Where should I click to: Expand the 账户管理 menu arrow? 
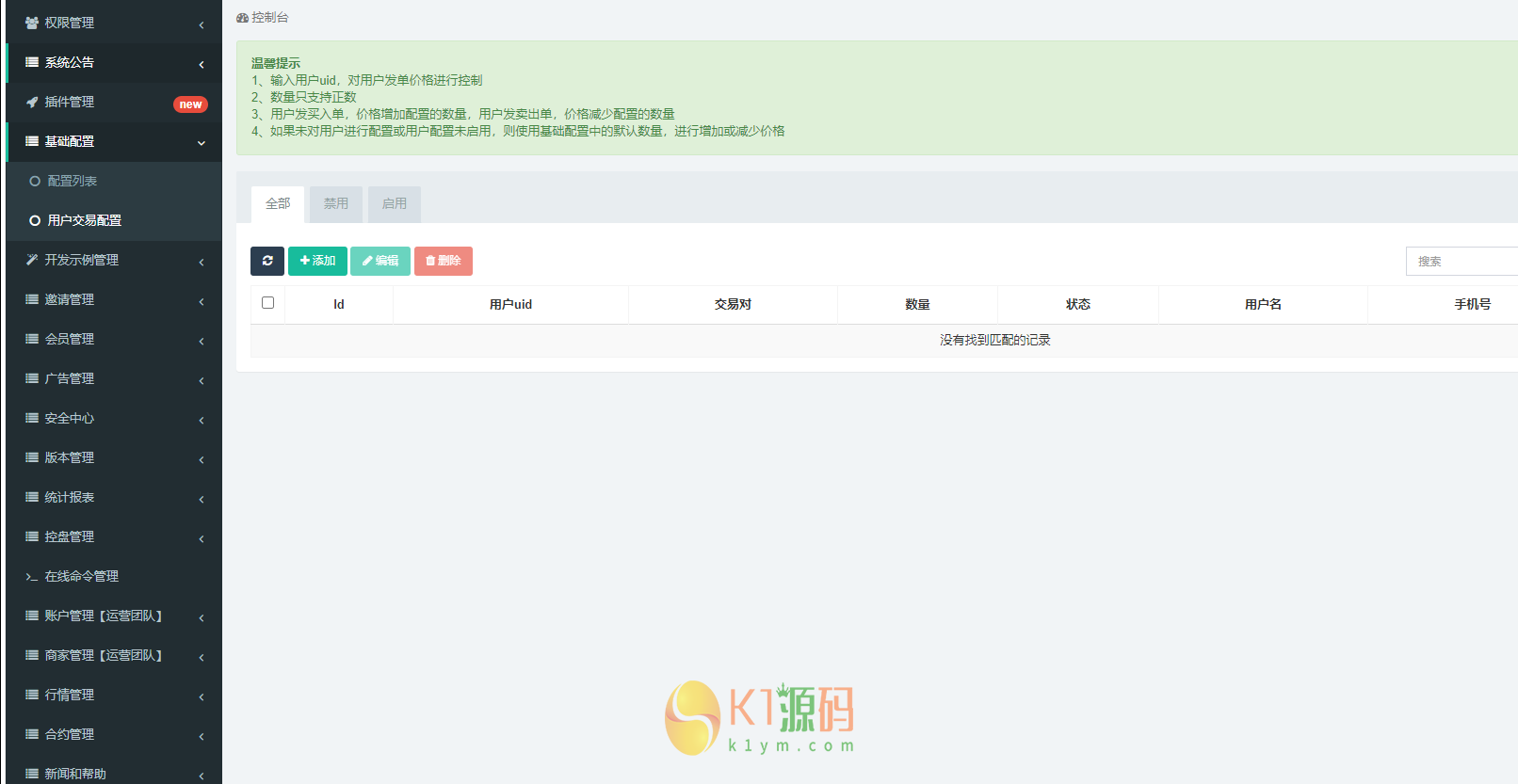[x=202, y=617]
